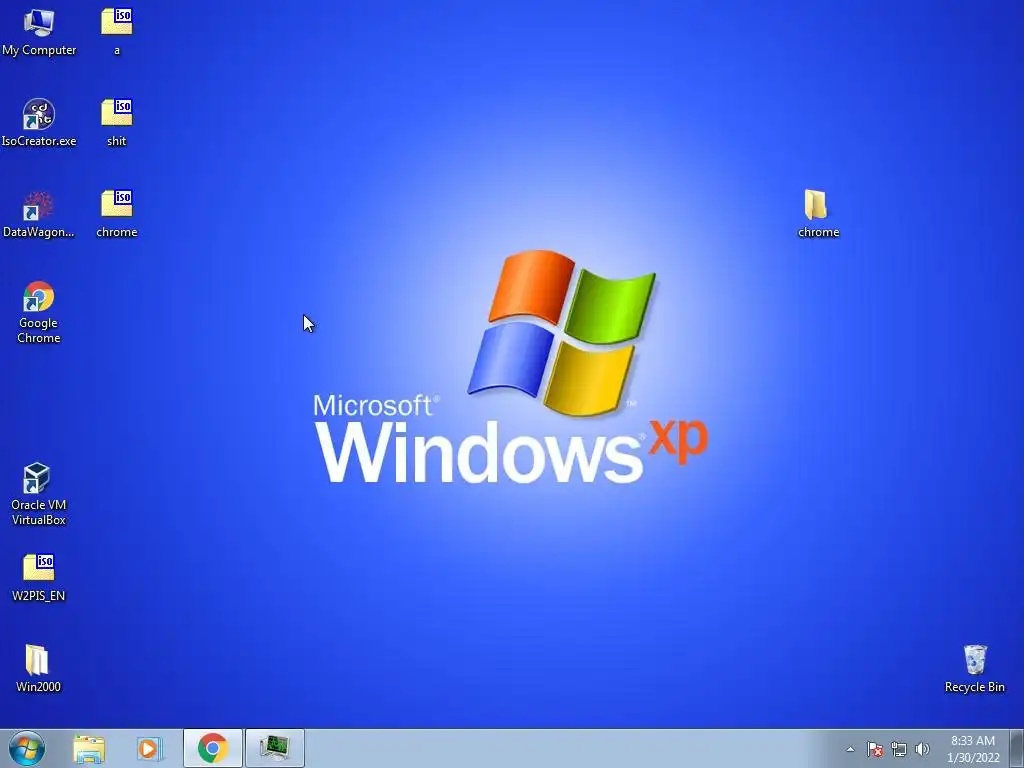
Task: Open the Action Center flag icon
Action: click(x=875, y=749)
